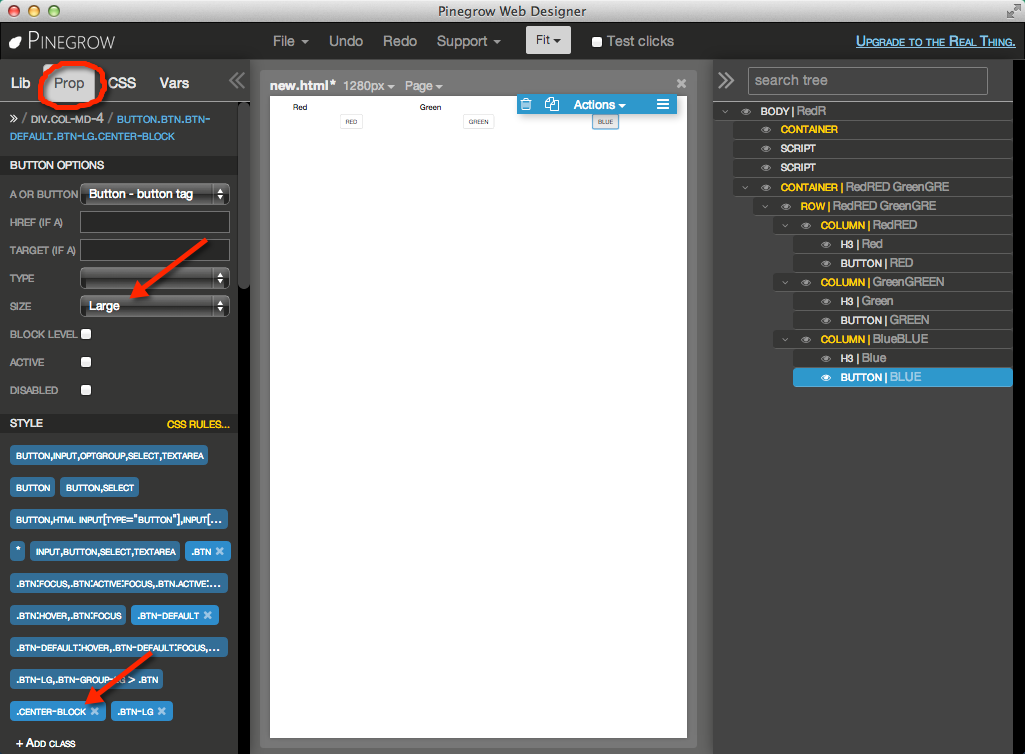This screenshot has height=754, width=1025.
Task: Switch to the CSS tab
Action: pyautogui.click(x=122, y=83)
